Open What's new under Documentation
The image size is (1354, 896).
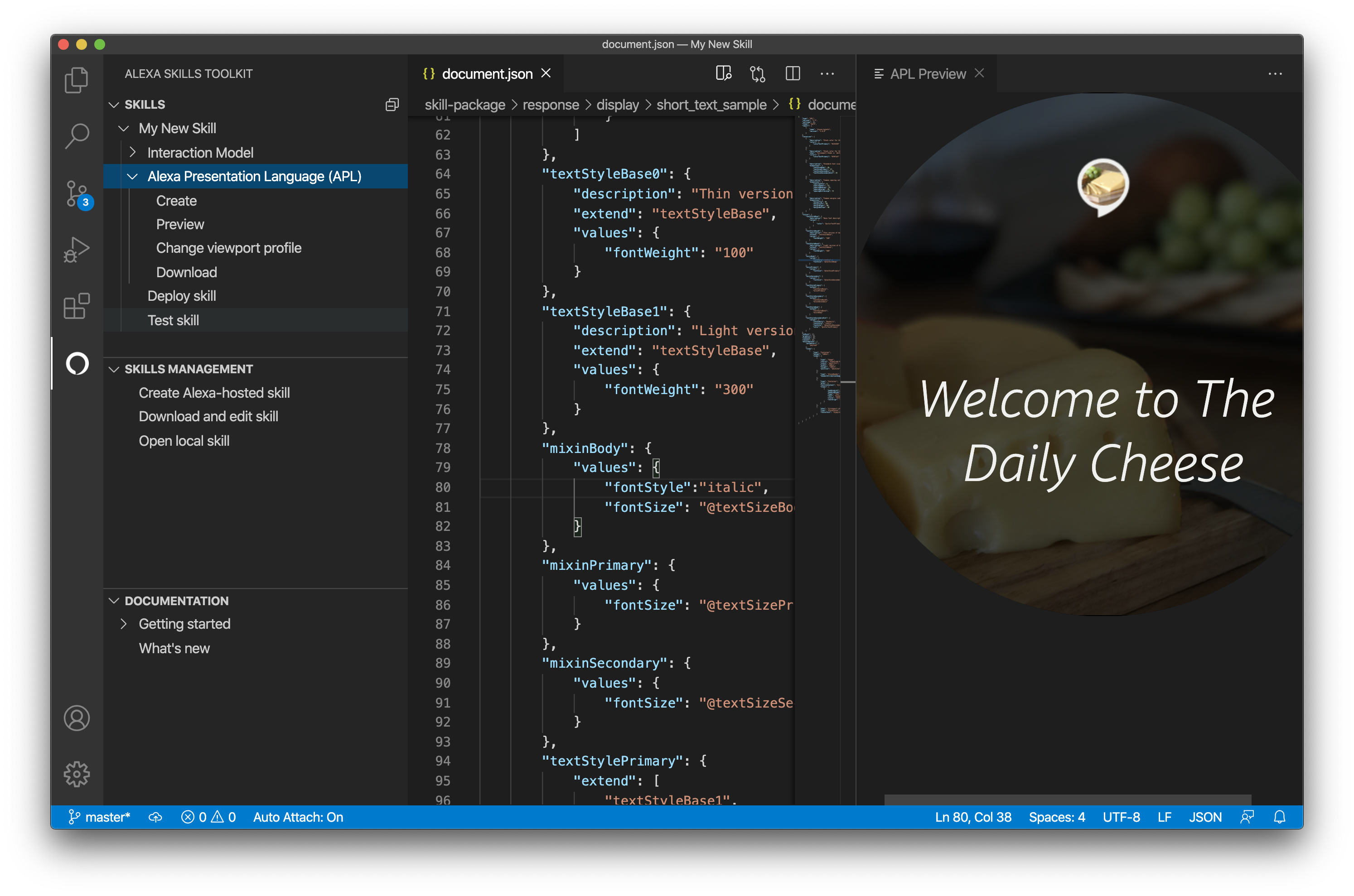174,648
